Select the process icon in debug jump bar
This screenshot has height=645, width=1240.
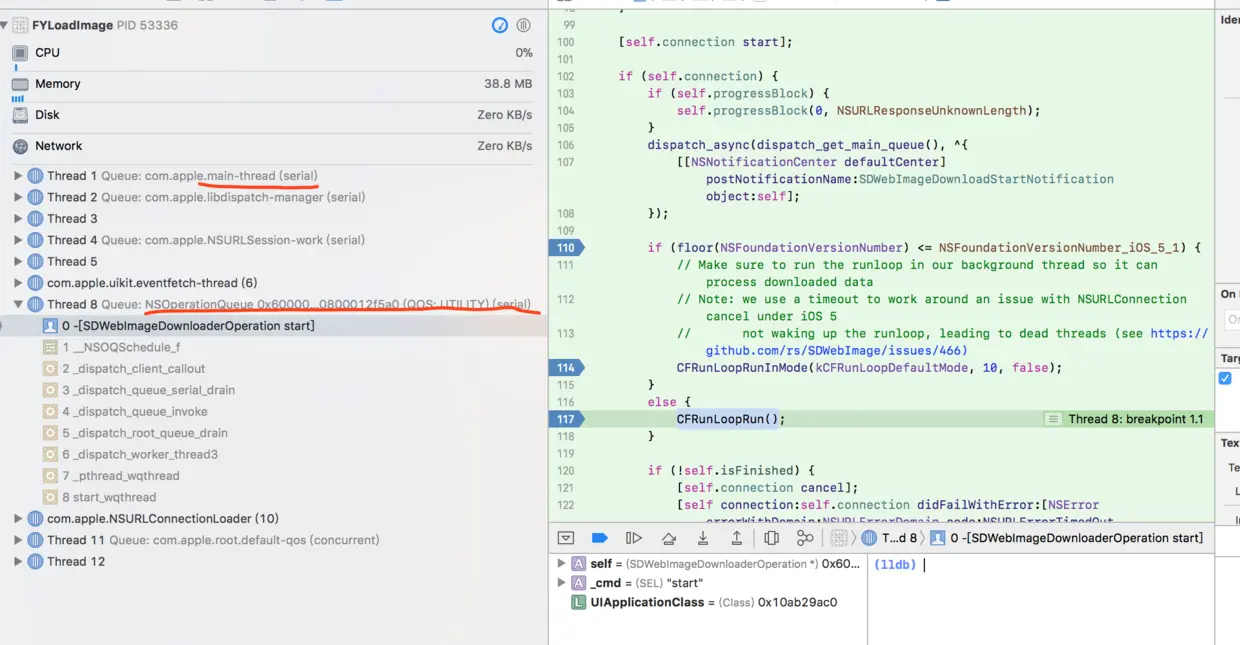tap(840, 538)
